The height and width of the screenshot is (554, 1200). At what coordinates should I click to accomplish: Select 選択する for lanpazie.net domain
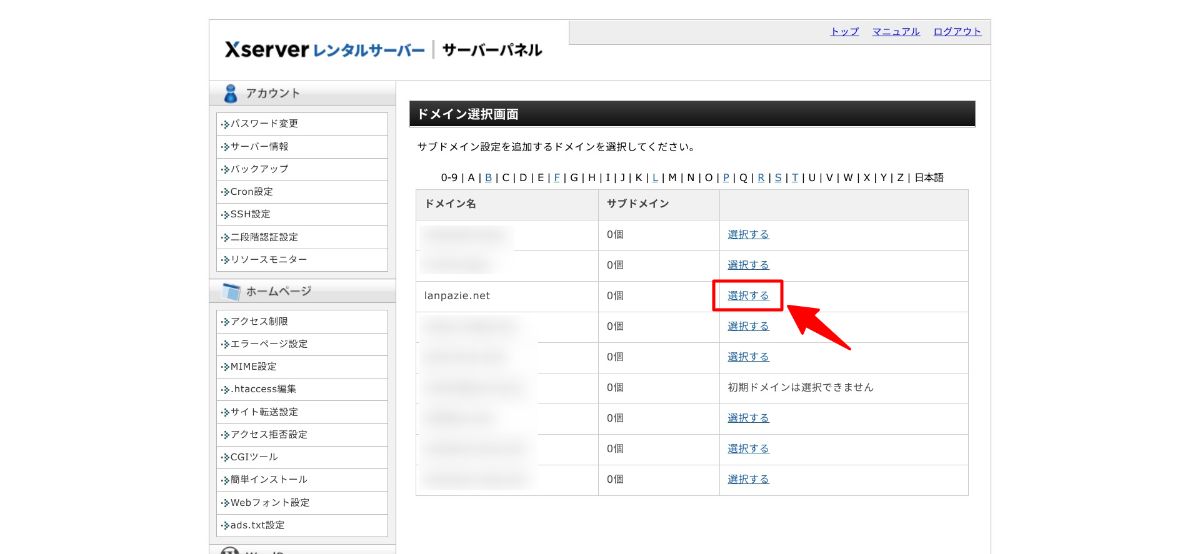click(x=748, y=296)
